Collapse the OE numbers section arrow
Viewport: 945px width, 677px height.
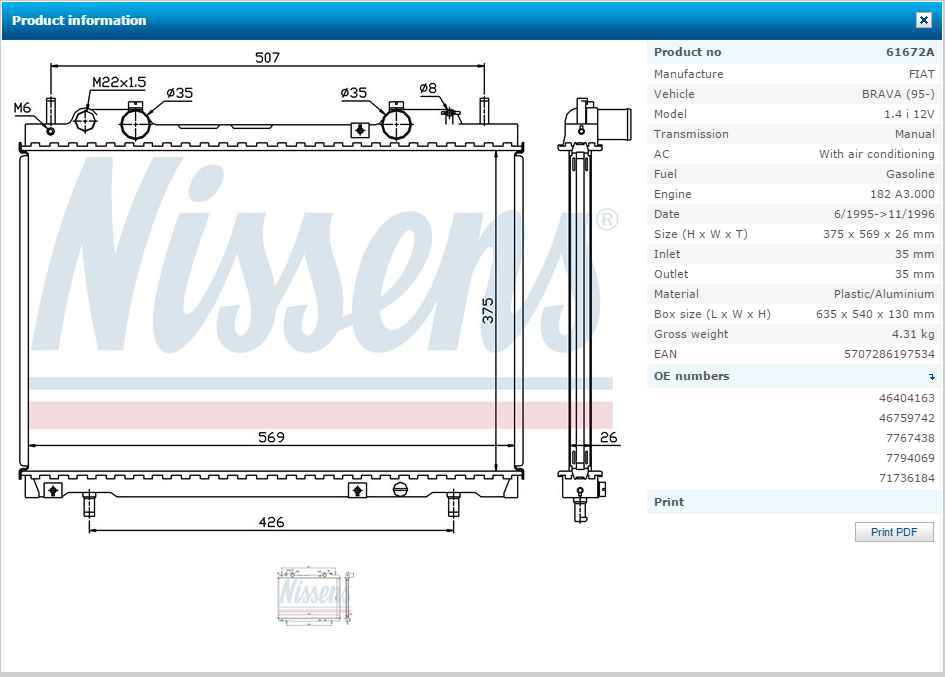tap(932, 377)
